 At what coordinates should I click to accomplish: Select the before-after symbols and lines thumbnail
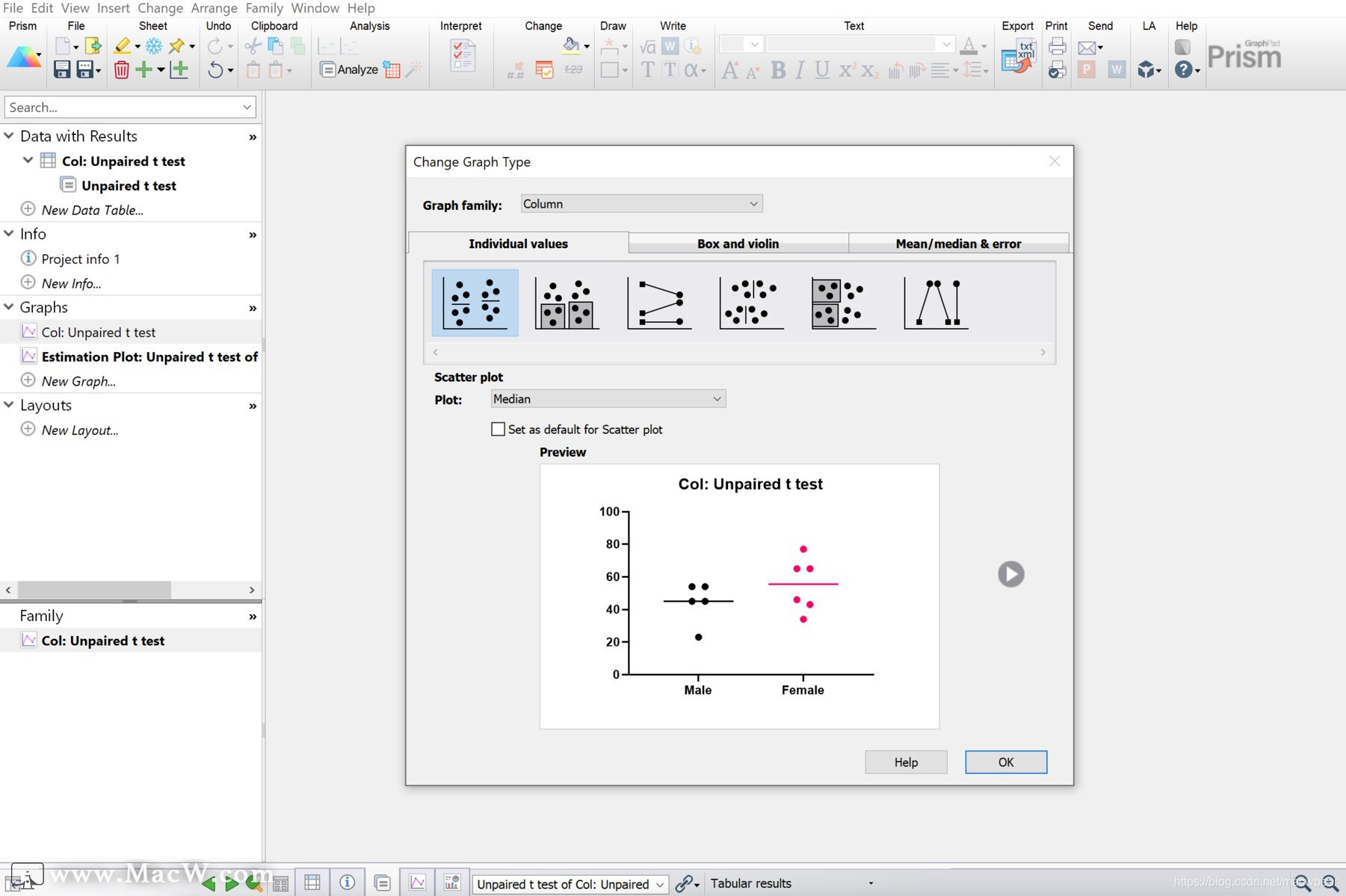pyautogui.click(x=936, y=303)
